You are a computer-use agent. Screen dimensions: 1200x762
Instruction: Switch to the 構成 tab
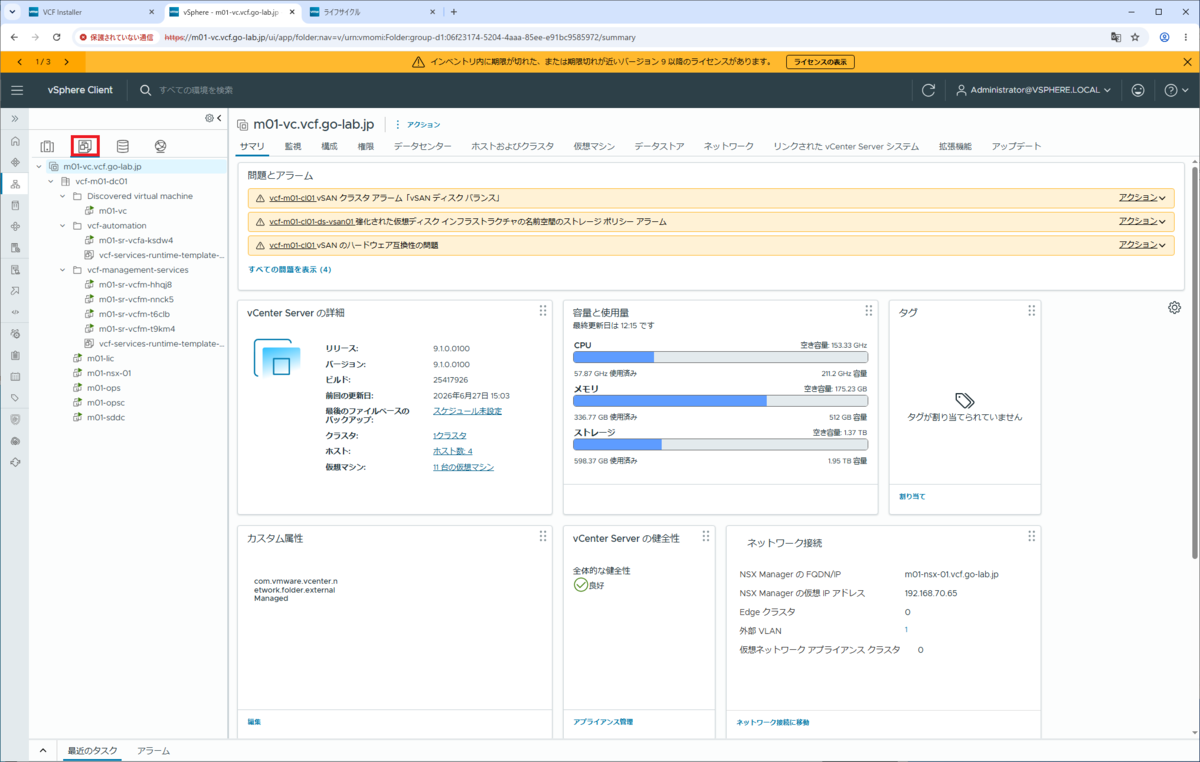tap(329, 146)
